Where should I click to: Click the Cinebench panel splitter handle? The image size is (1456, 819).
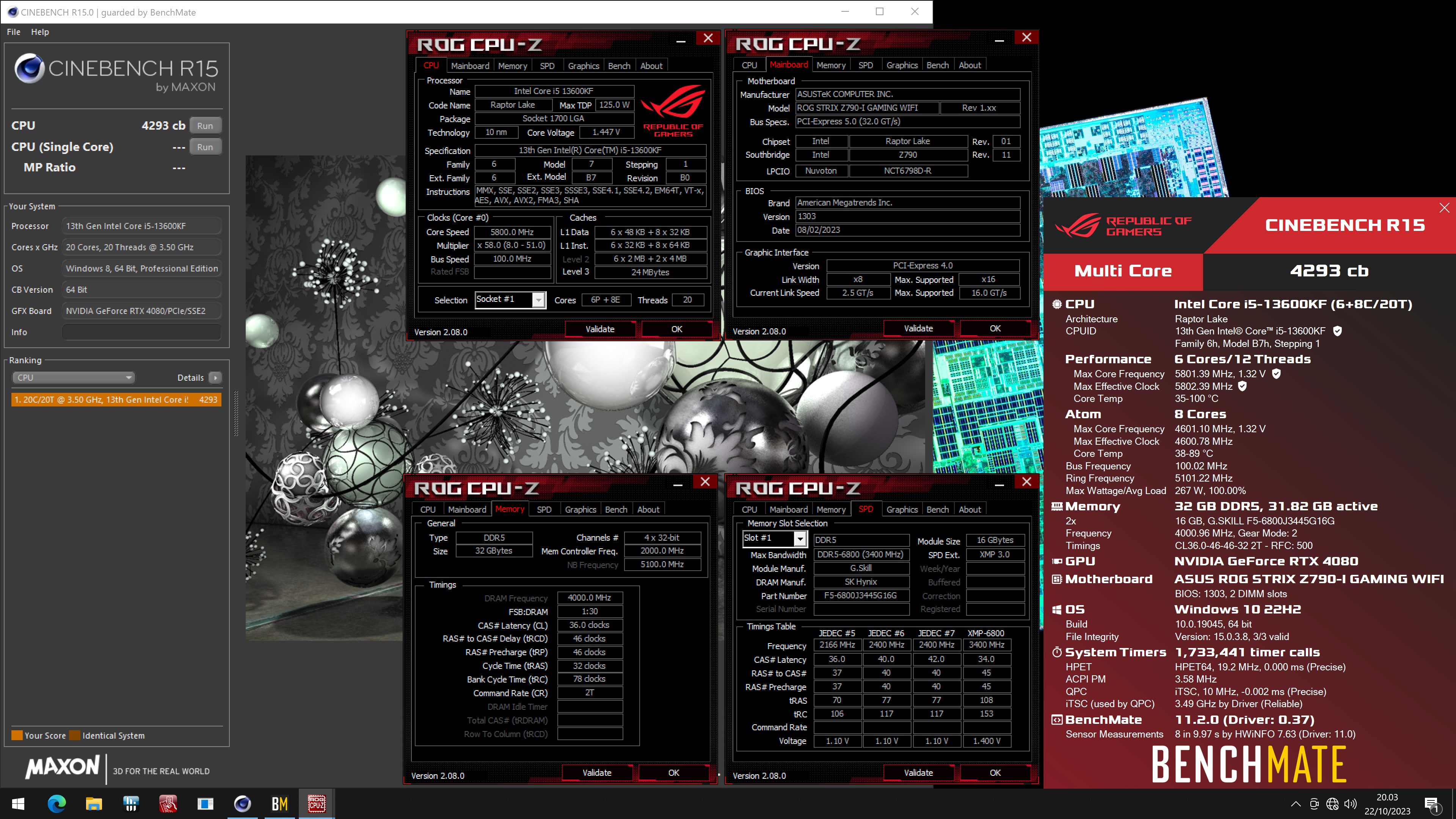pyautogui.click(x=236, y=413)
